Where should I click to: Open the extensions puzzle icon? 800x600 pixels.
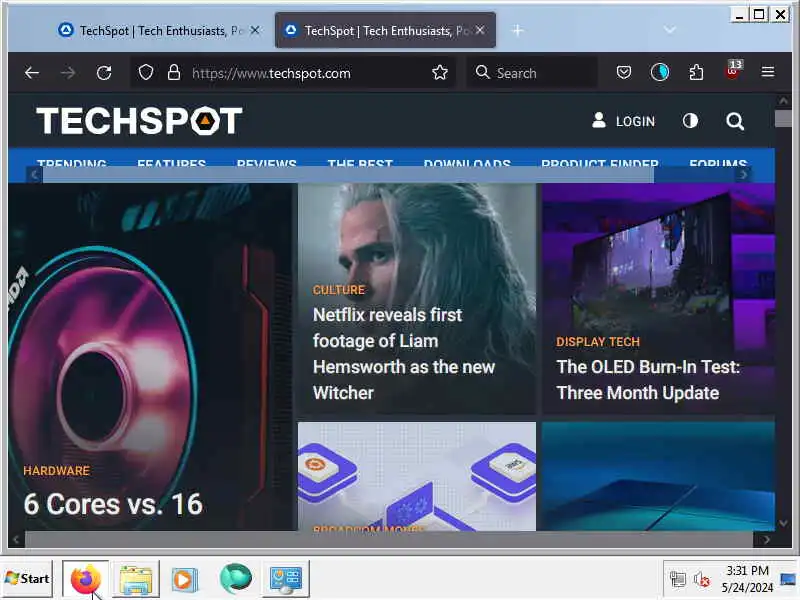[696, 72]
